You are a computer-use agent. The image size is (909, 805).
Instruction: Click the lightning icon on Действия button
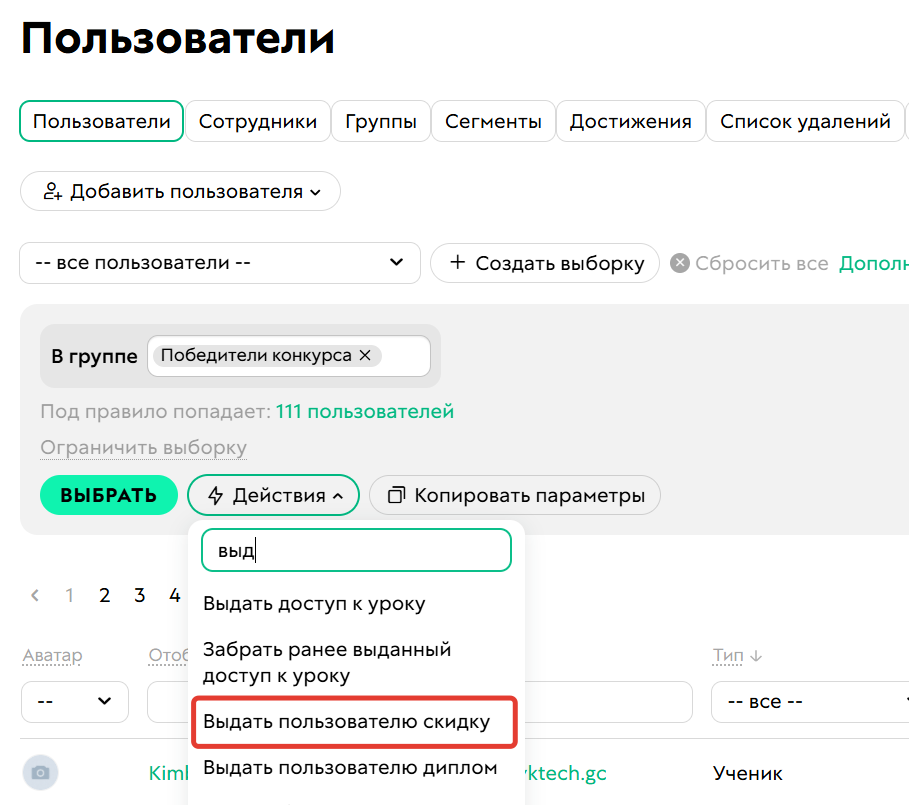pos(215,495)
